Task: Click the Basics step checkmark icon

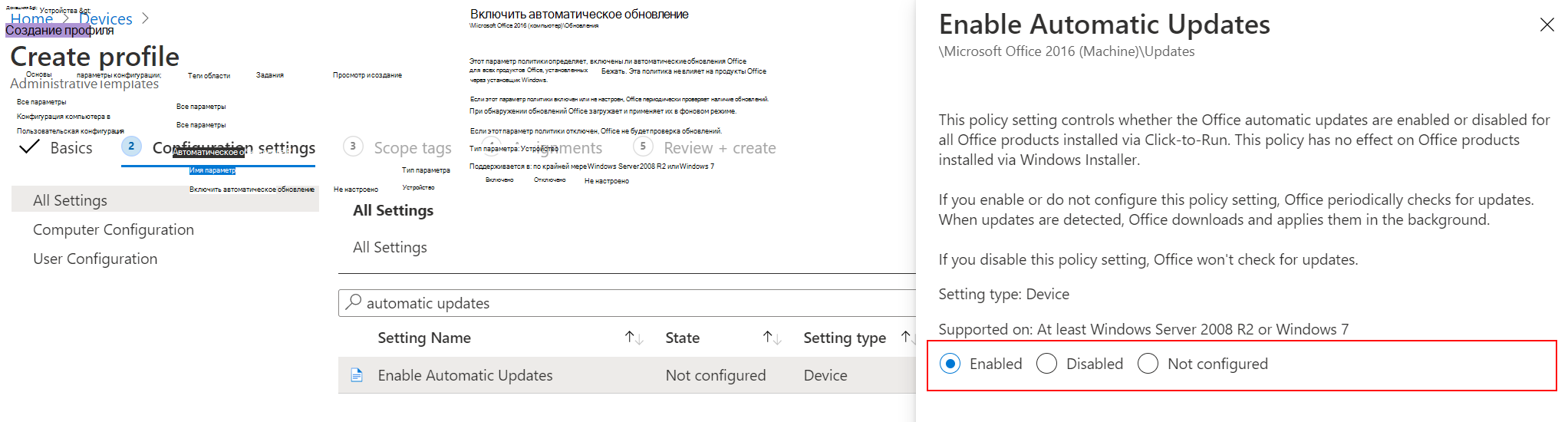Action: 29,147
